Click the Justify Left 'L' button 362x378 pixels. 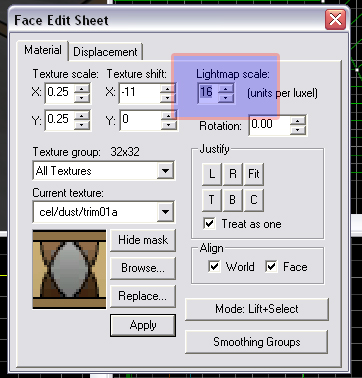(211, 174)
